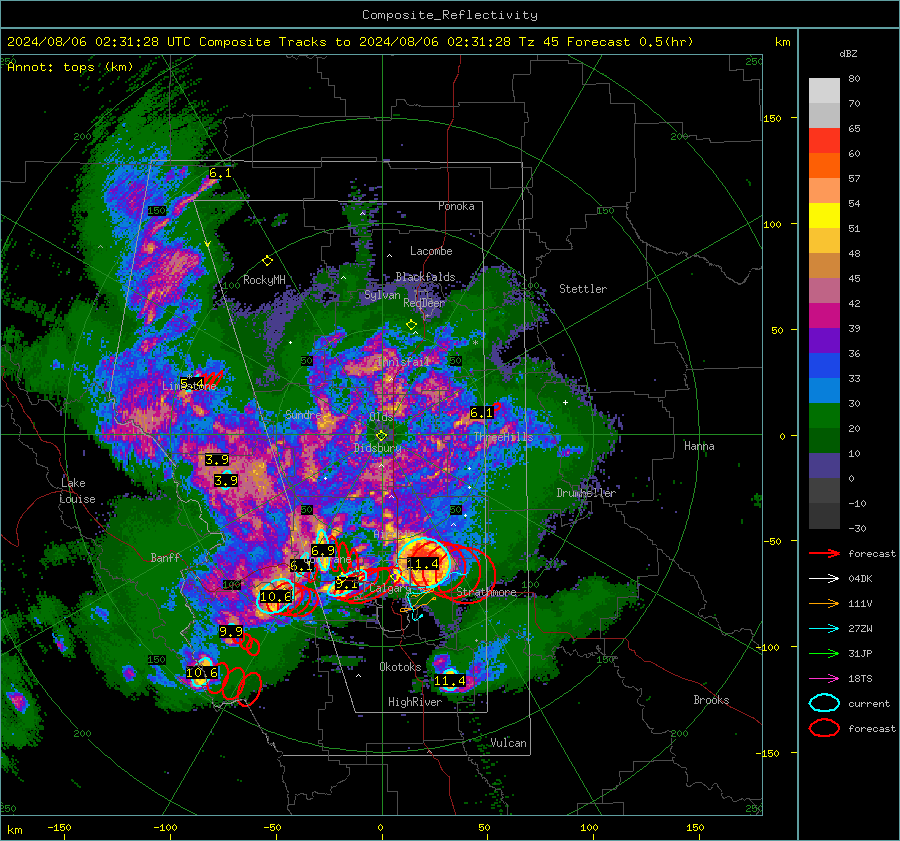Click the RedDeer city label

424,303
